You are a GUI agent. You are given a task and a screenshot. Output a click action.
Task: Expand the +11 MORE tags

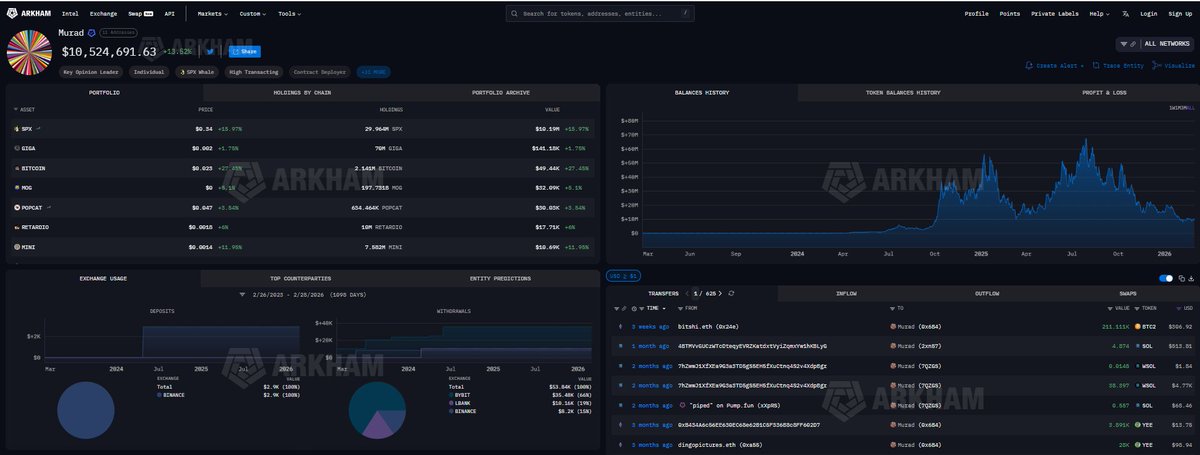(375, 71)
